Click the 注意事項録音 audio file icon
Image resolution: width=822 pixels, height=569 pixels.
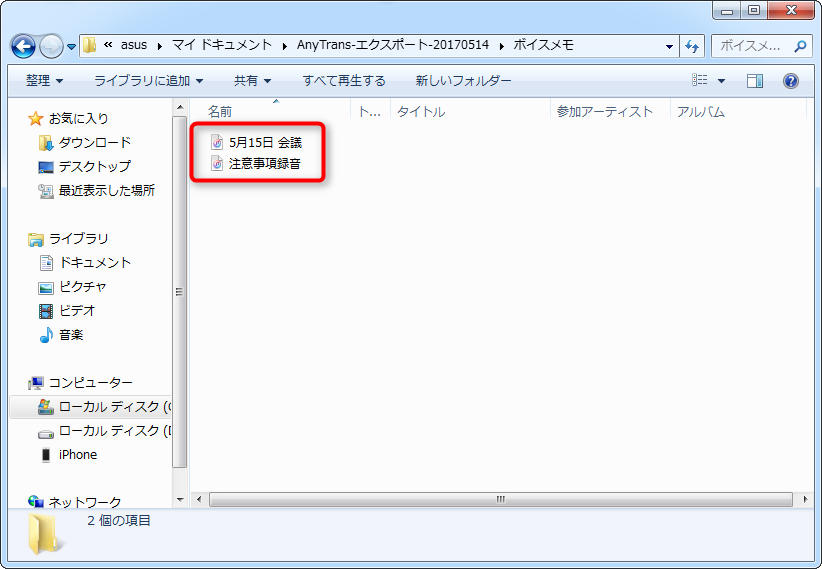(217, 164)
